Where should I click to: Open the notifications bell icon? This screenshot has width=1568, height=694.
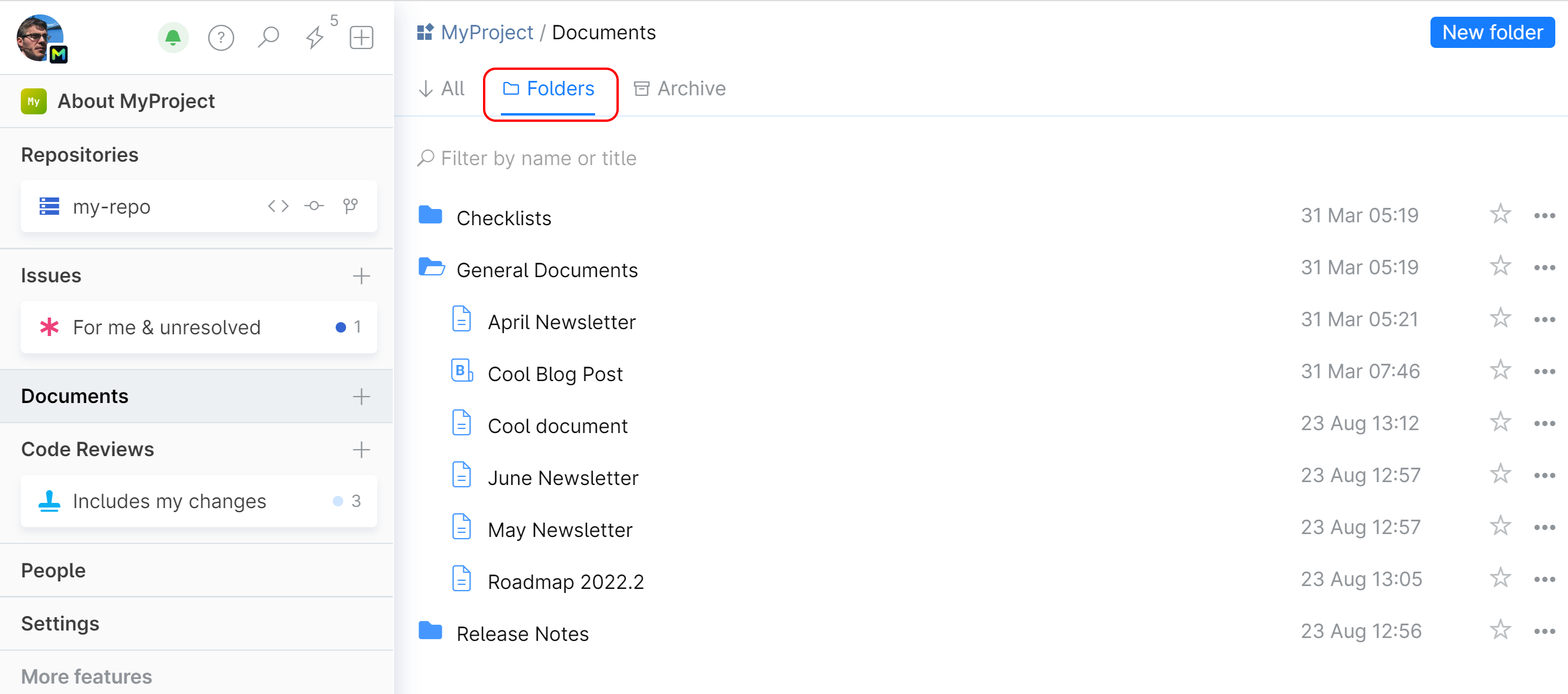pyautogui.click(x=173, y=38)
